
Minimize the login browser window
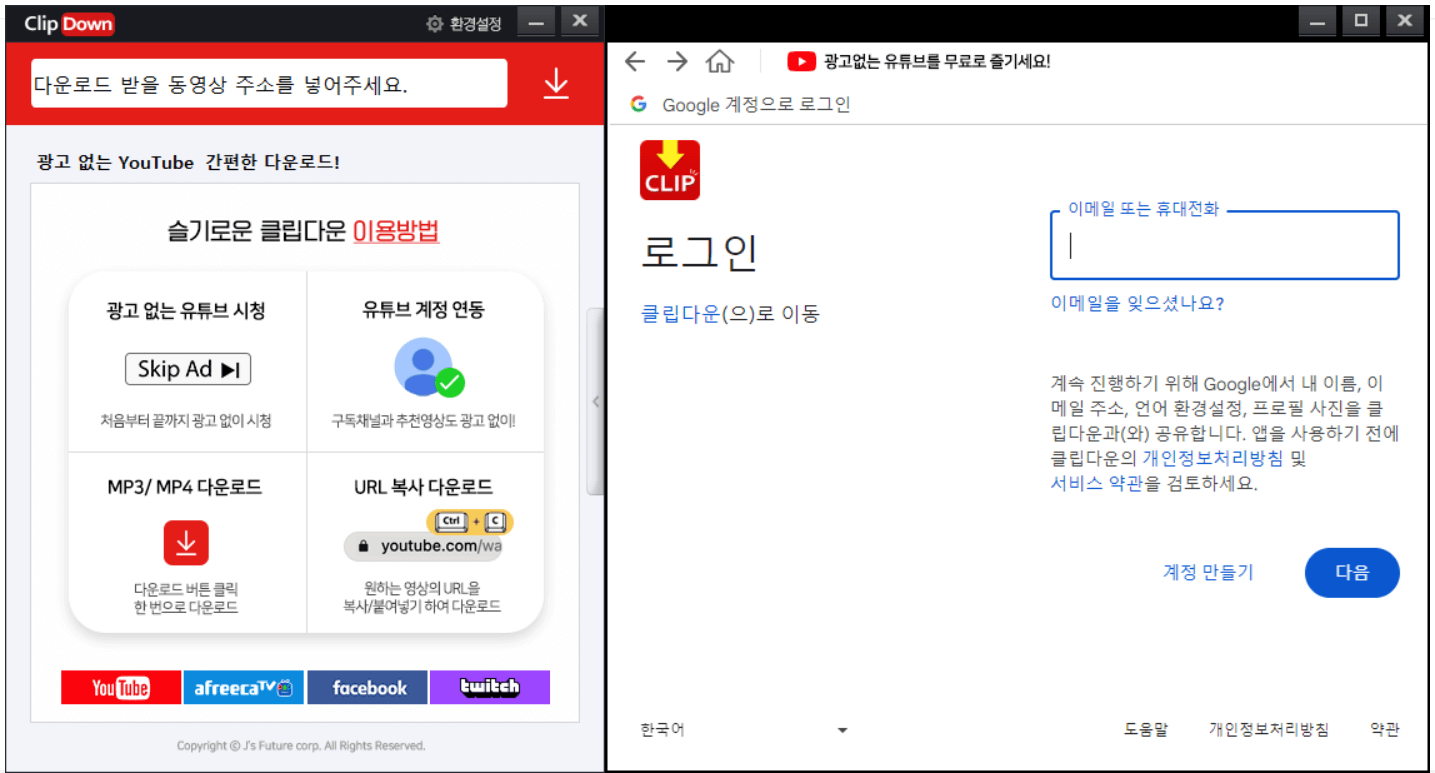1318,22
